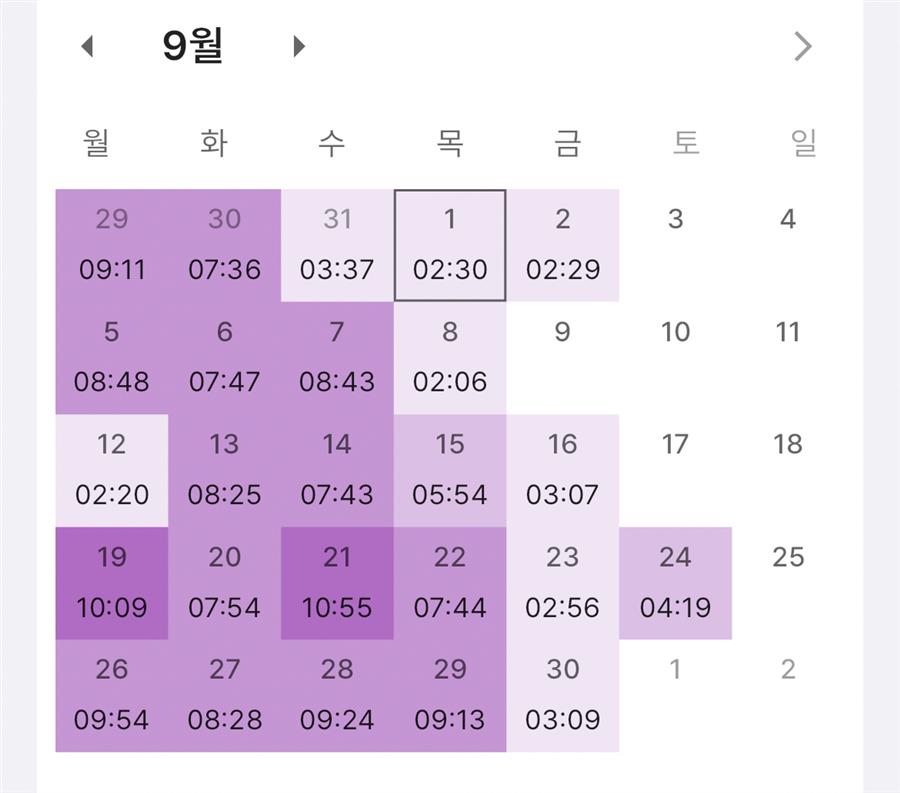Image resolution: width=900 pixels, height=793 pixels.
Task: Select September 30 with 03:09
Action: click(x=562, y=696)
